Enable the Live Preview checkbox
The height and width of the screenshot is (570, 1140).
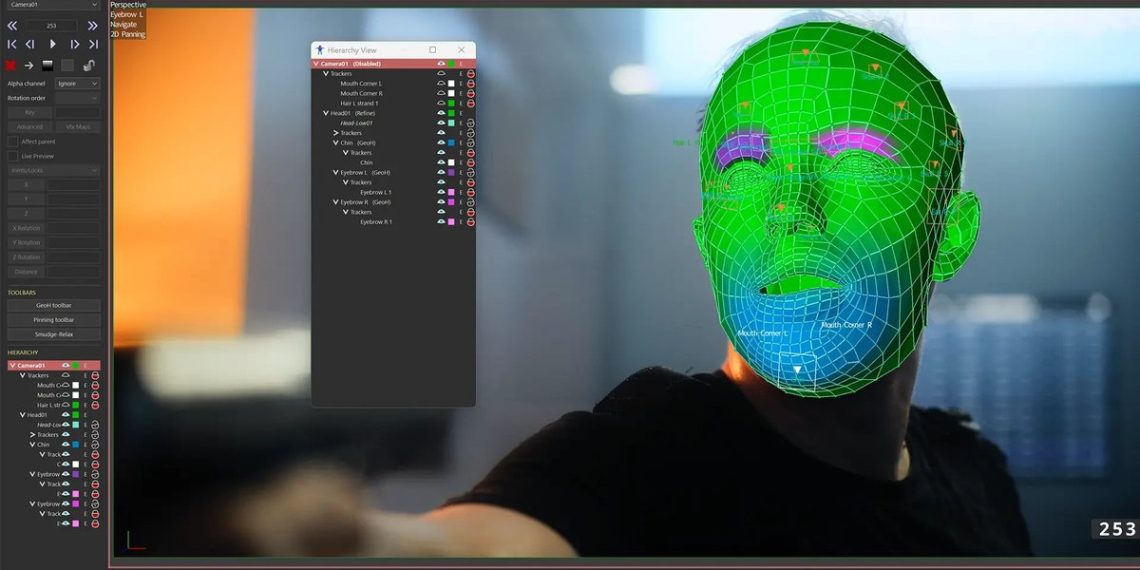tap(12, 156)
